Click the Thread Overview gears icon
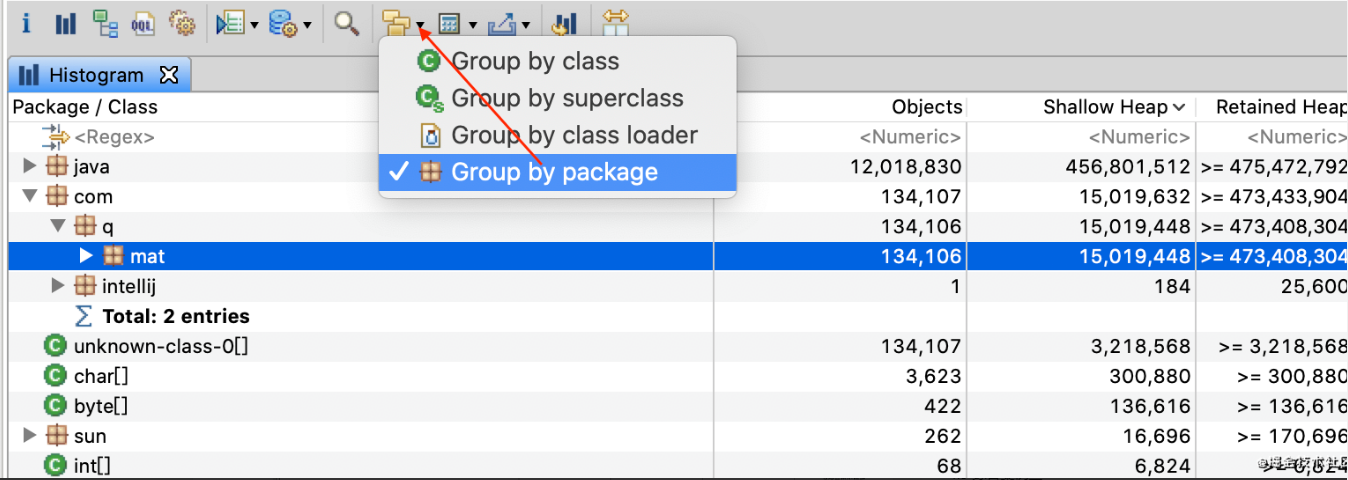1348x480 pixels. [182, 23]
